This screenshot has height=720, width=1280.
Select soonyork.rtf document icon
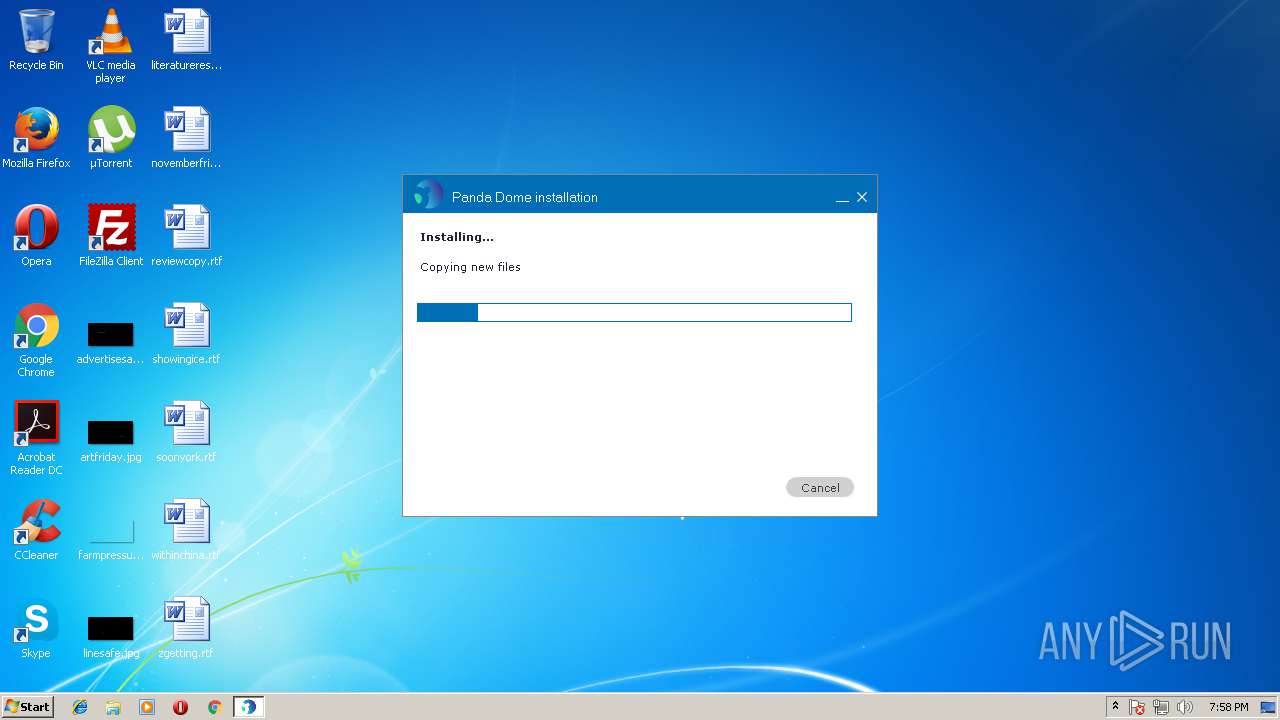point(186,432)
